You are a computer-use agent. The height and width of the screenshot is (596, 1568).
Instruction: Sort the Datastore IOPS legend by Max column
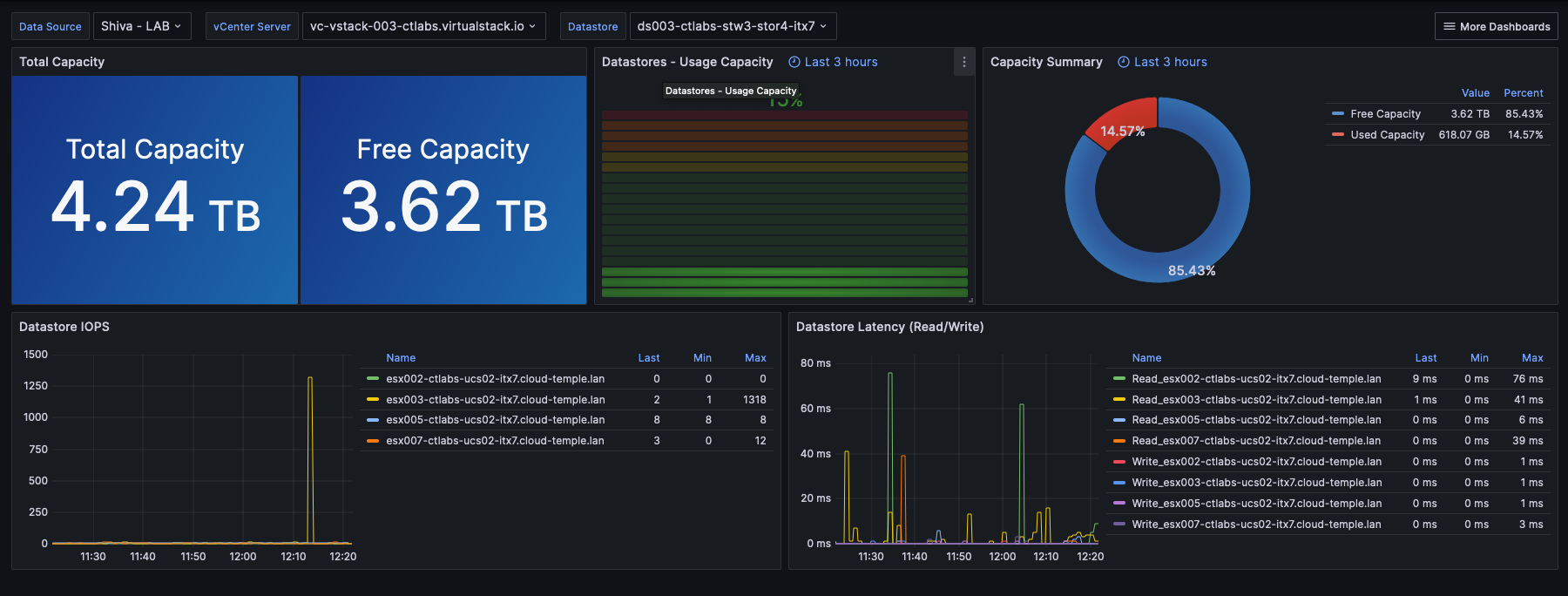[754, 358]
